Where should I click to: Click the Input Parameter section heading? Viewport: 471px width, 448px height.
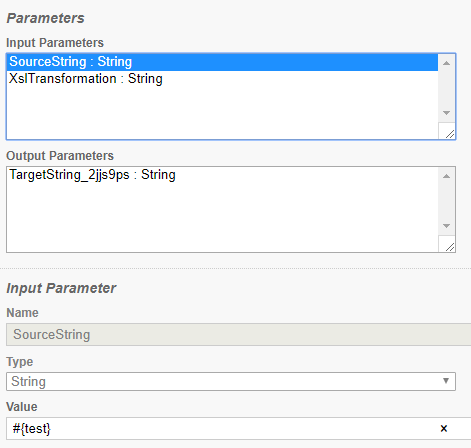tap(61, 288)
